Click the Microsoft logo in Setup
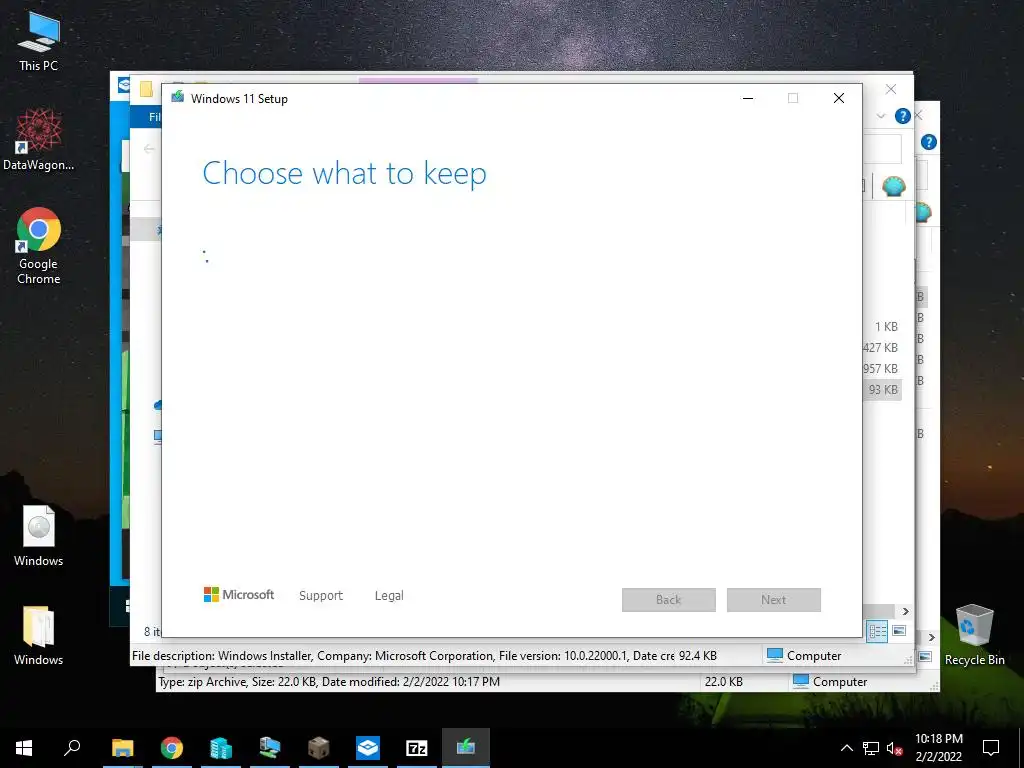This screenshot has width=1024, height=768. (238, 594)
